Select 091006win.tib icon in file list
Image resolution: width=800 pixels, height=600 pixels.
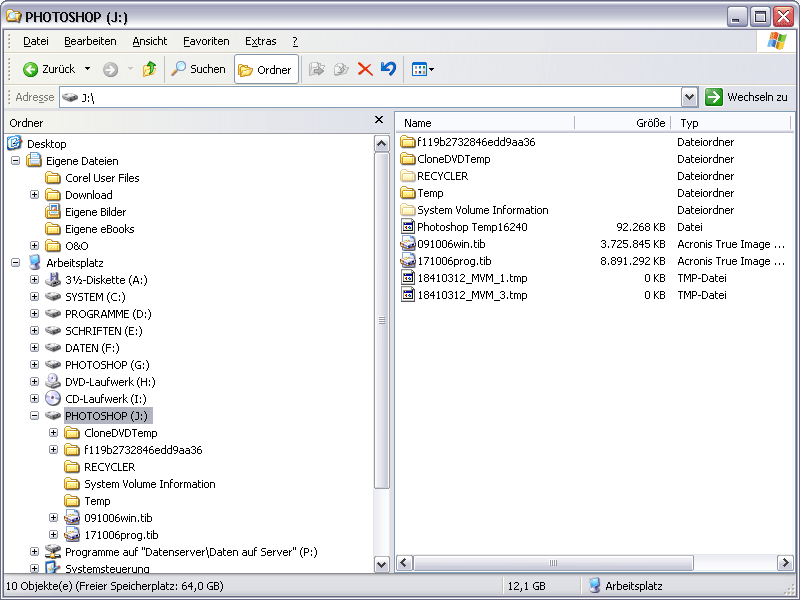coord(408,244)
